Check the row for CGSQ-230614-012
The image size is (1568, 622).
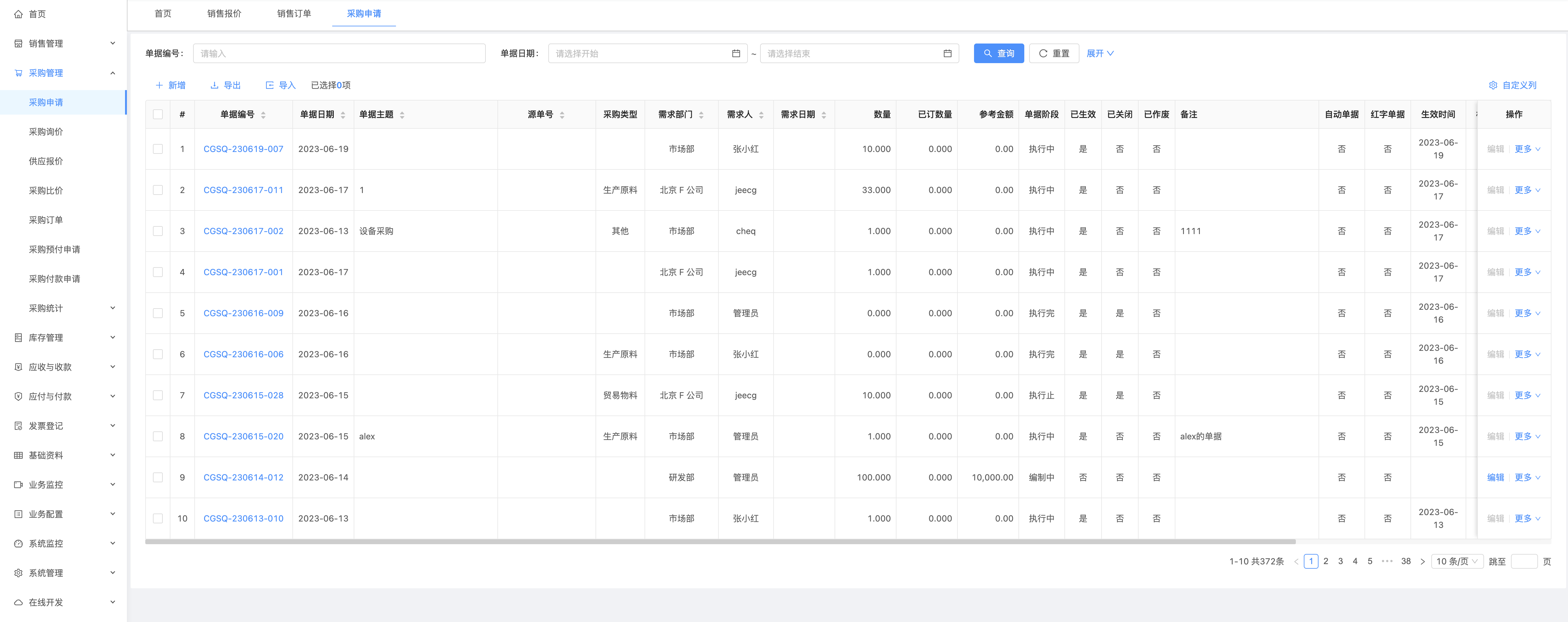click(x=158, y=478)
